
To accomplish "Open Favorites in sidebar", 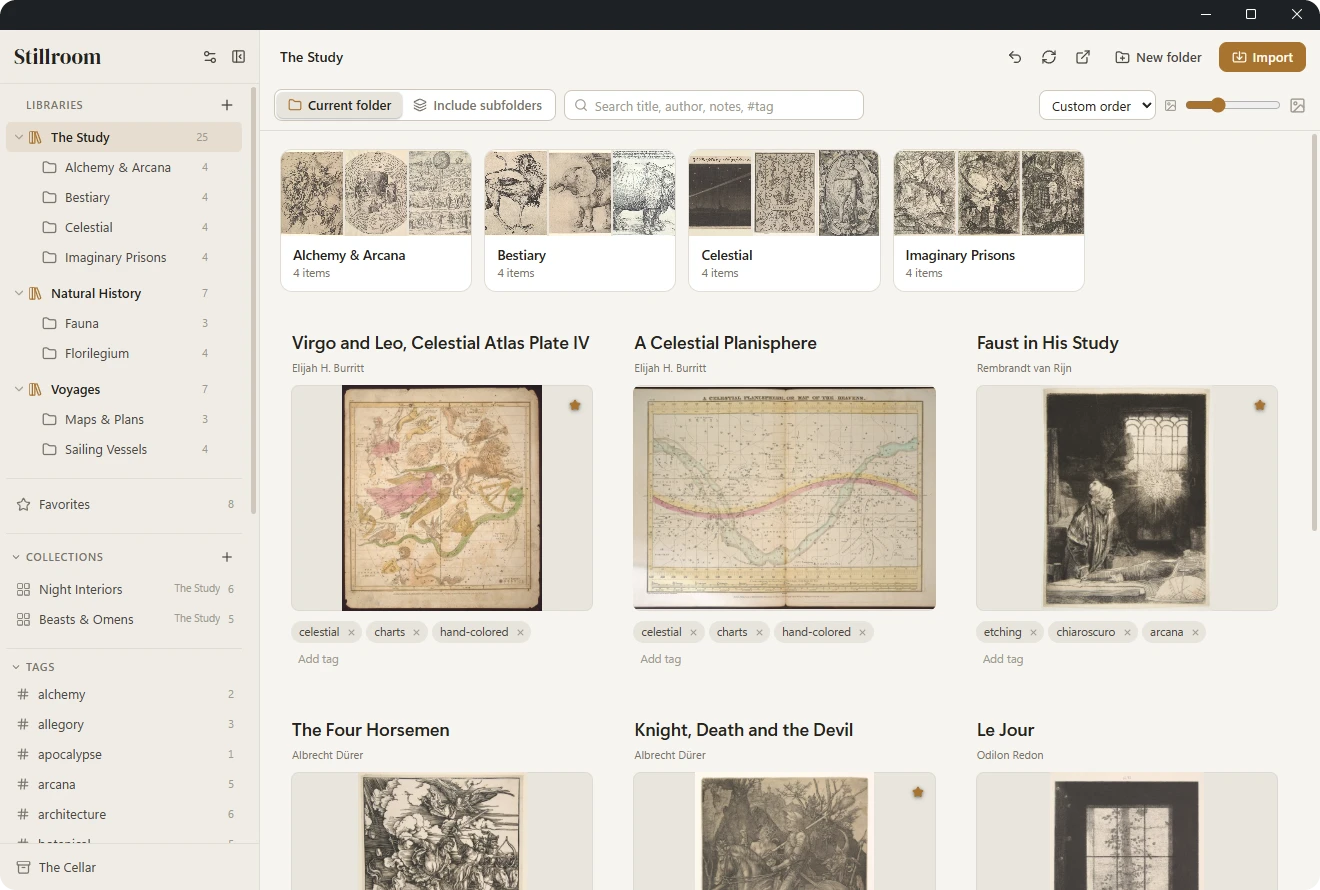I will [x=124, y=504].
